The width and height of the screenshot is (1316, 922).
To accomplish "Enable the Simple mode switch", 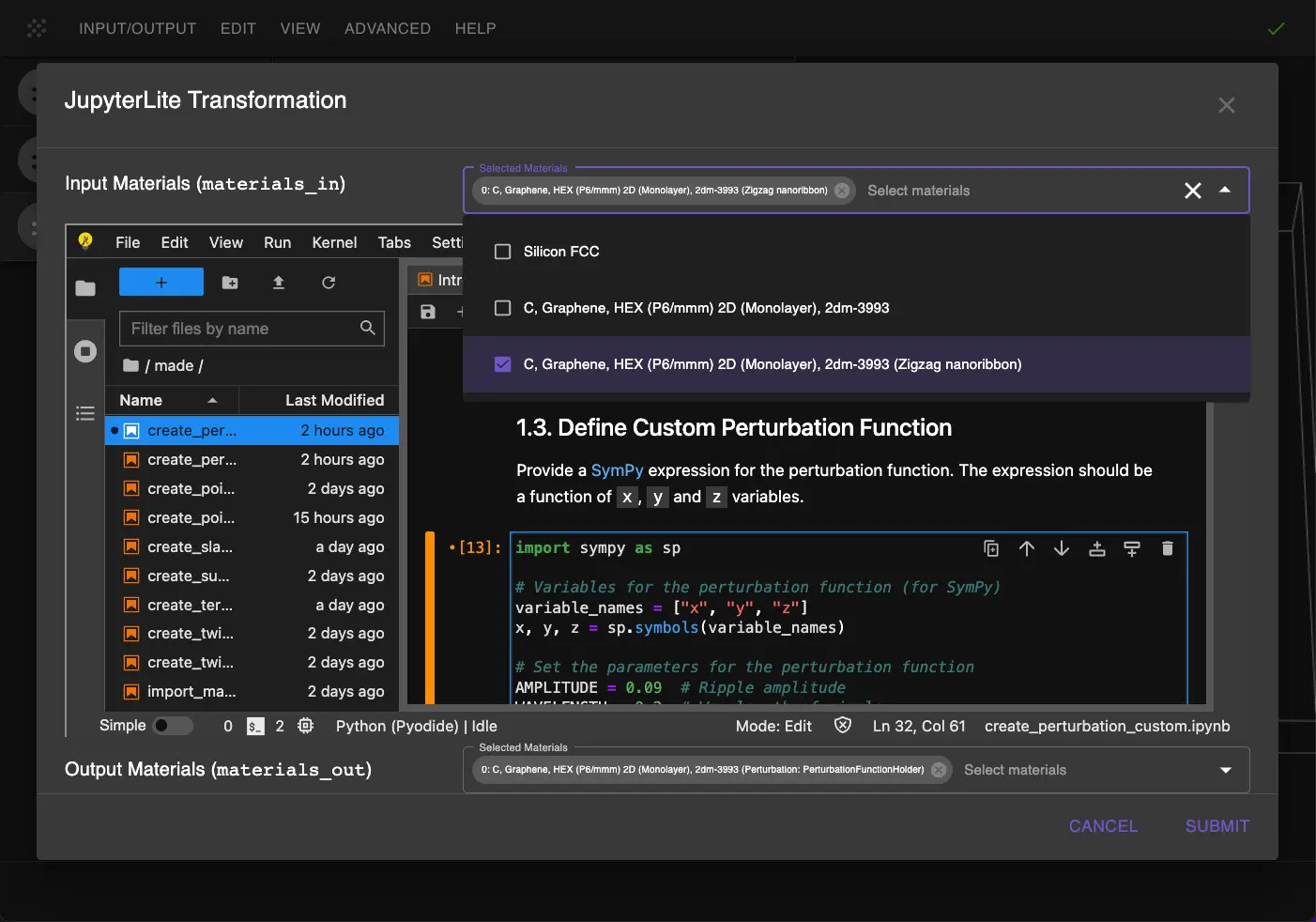I will tap(174, 725).
